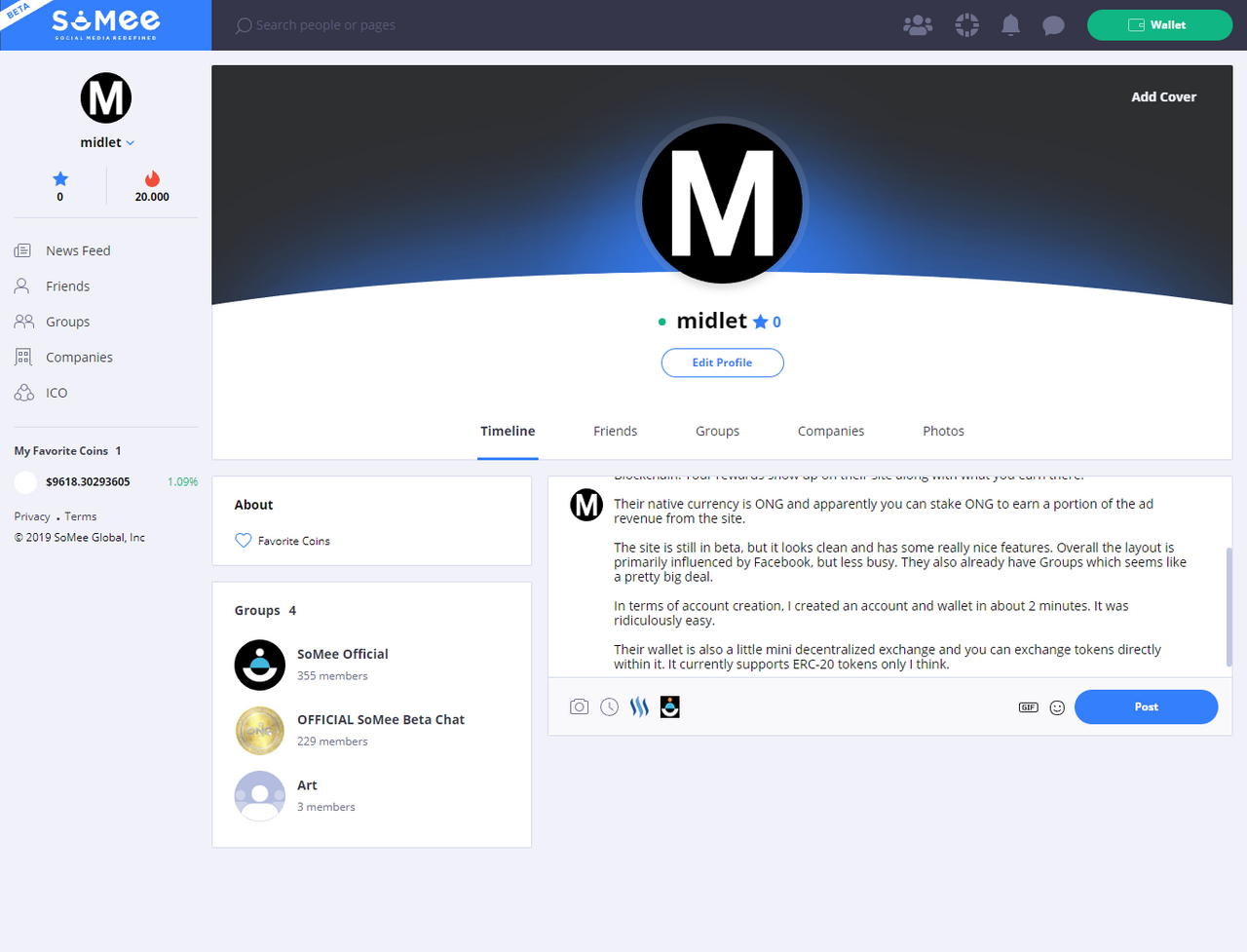The width and height of the screenshot is (1247, 952).
Task: Click the ICO sidebar icon
Action: 23,393
